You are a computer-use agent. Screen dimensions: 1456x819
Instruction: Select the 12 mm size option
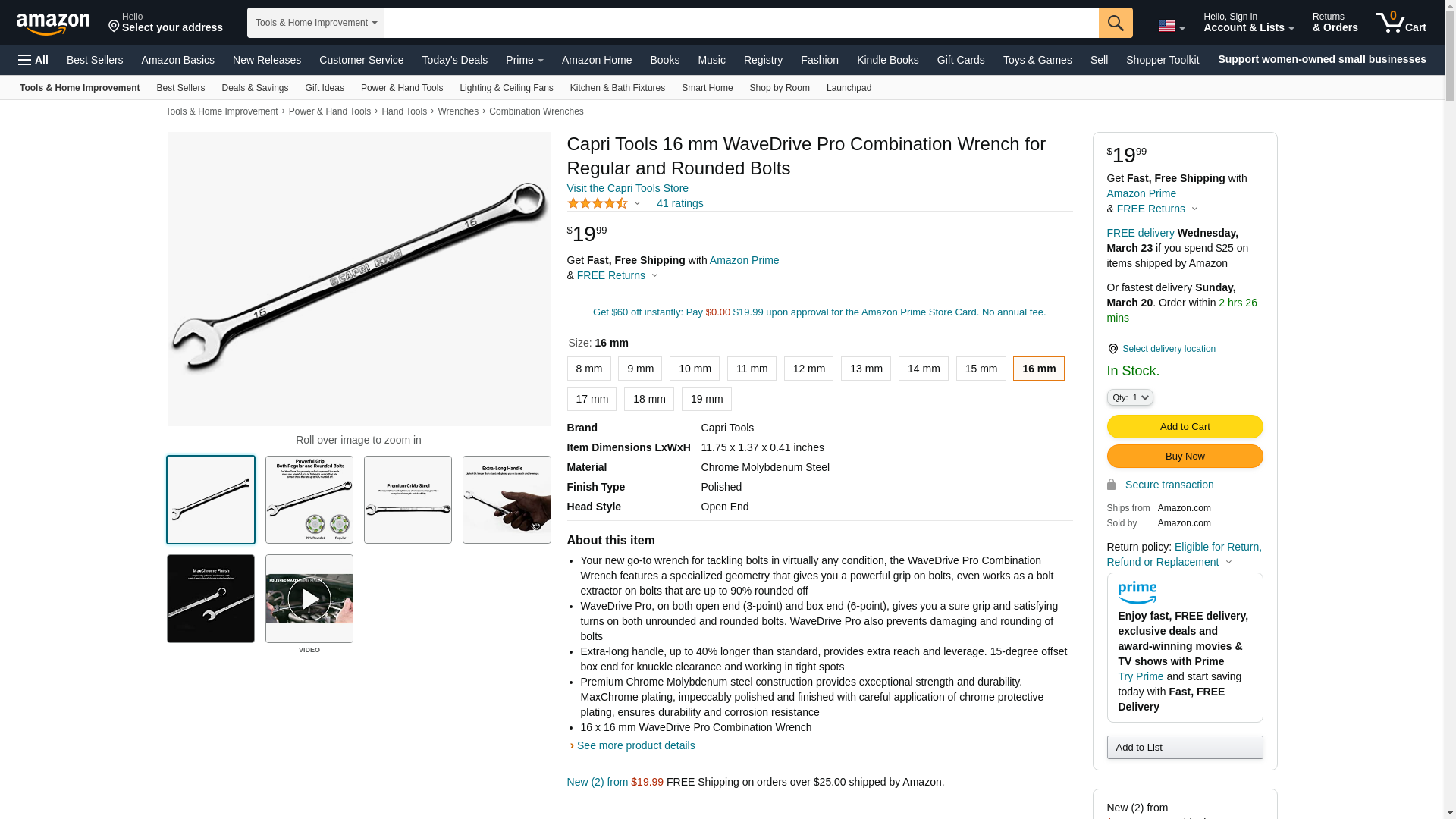coord(808,369)
